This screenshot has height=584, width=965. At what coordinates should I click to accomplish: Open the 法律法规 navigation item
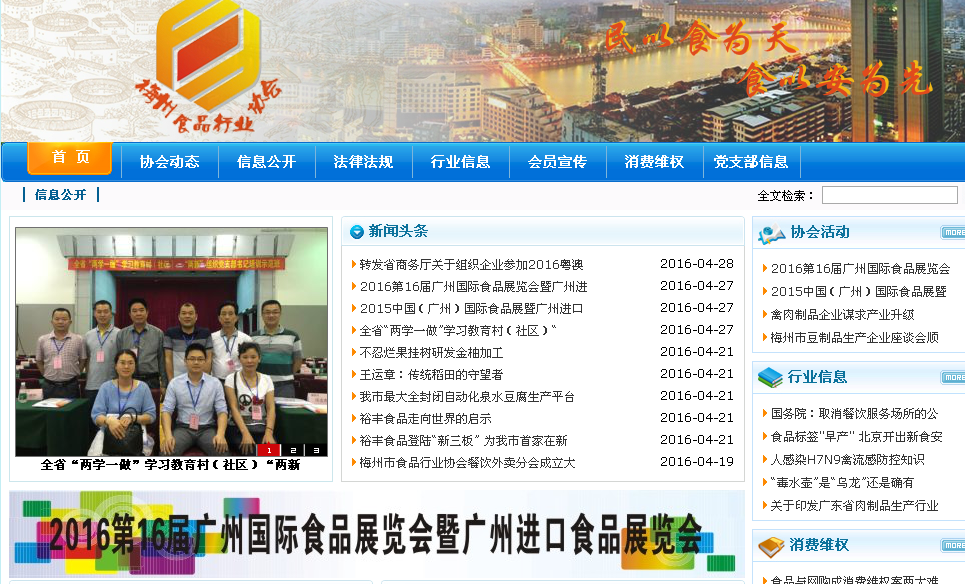coord(363,162)
